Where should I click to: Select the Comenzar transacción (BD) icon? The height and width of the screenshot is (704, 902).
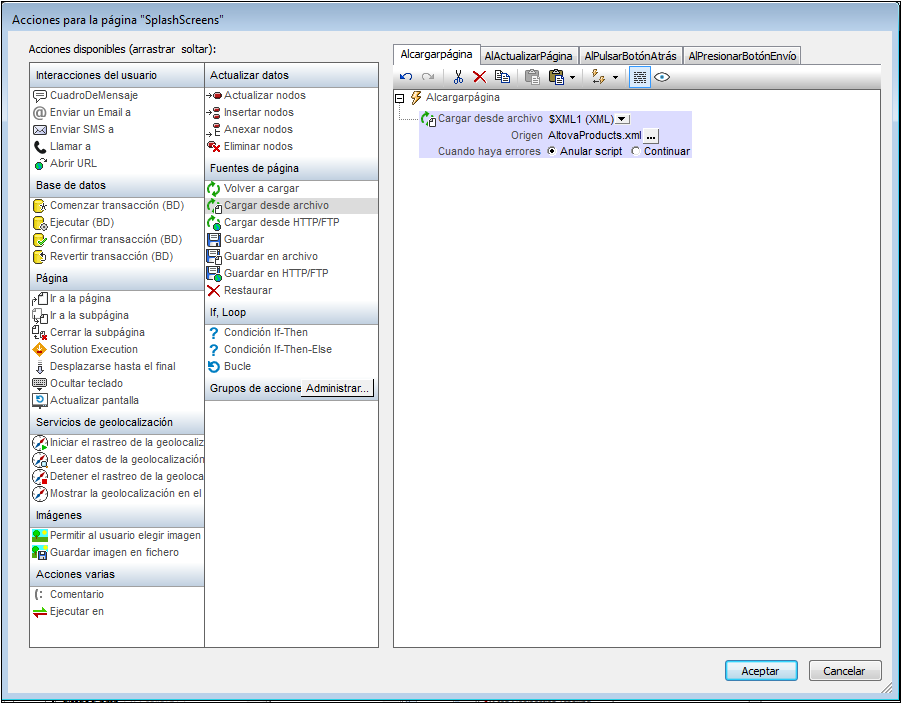40,206
